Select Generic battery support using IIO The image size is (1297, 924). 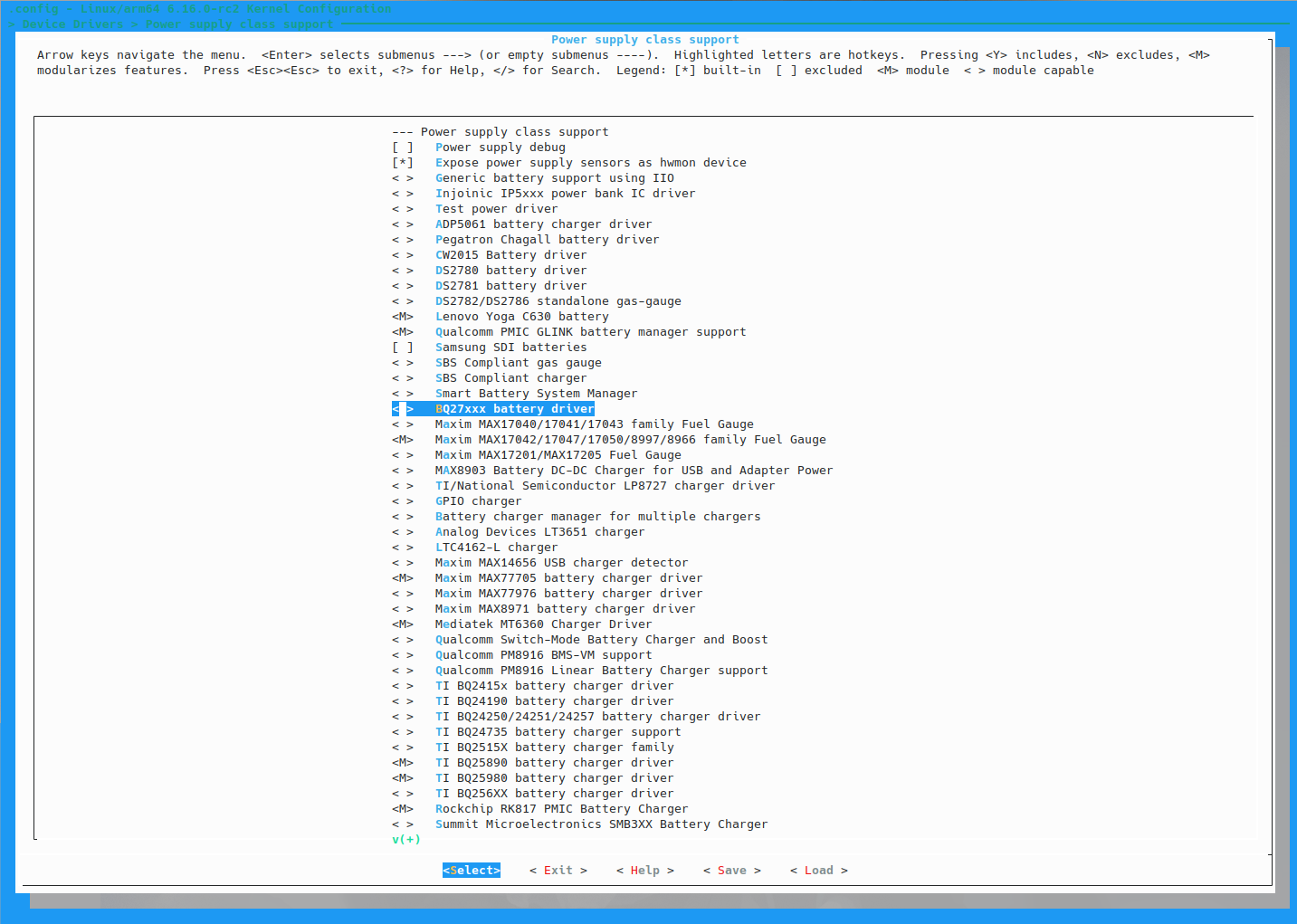554,178
